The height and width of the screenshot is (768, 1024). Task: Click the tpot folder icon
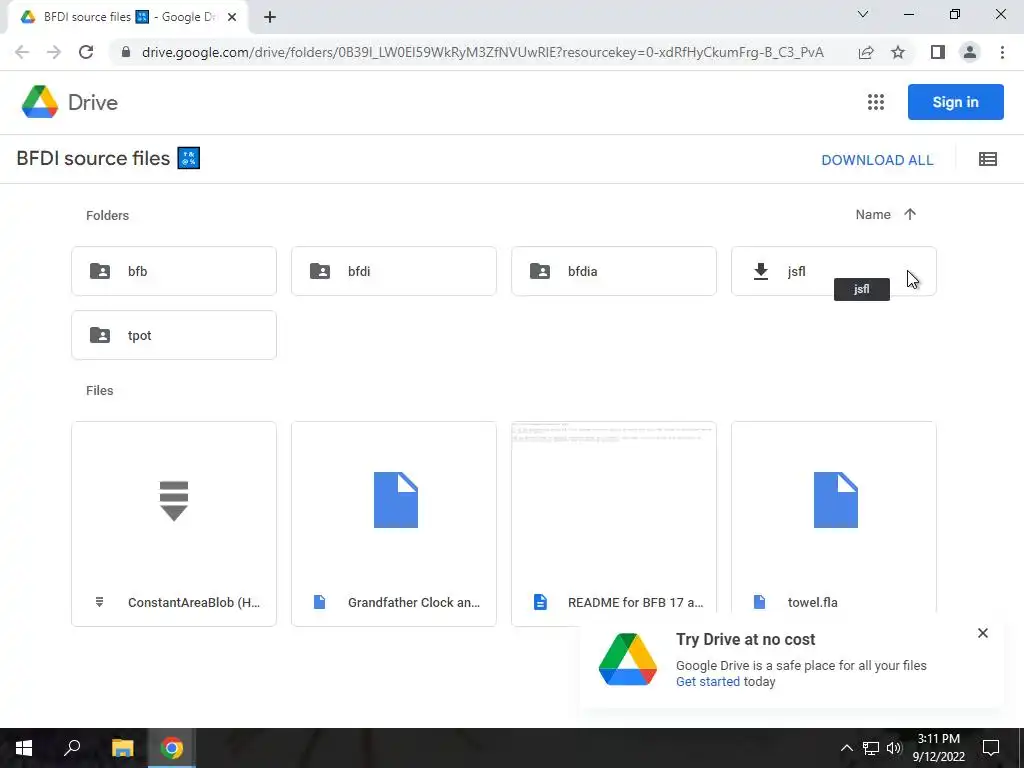pos(100,335)
